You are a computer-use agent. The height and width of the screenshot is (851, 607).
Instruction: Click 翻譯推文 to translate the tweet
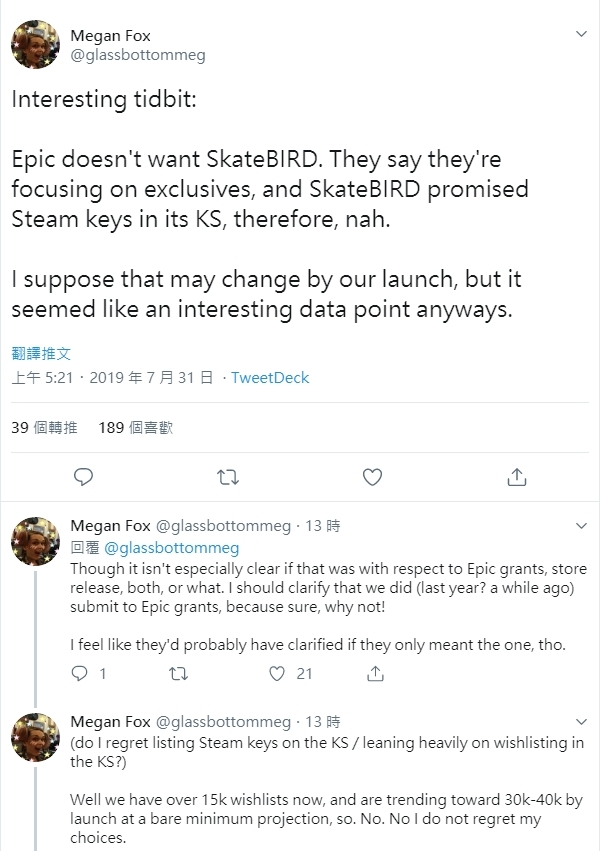tap(41, 354)
